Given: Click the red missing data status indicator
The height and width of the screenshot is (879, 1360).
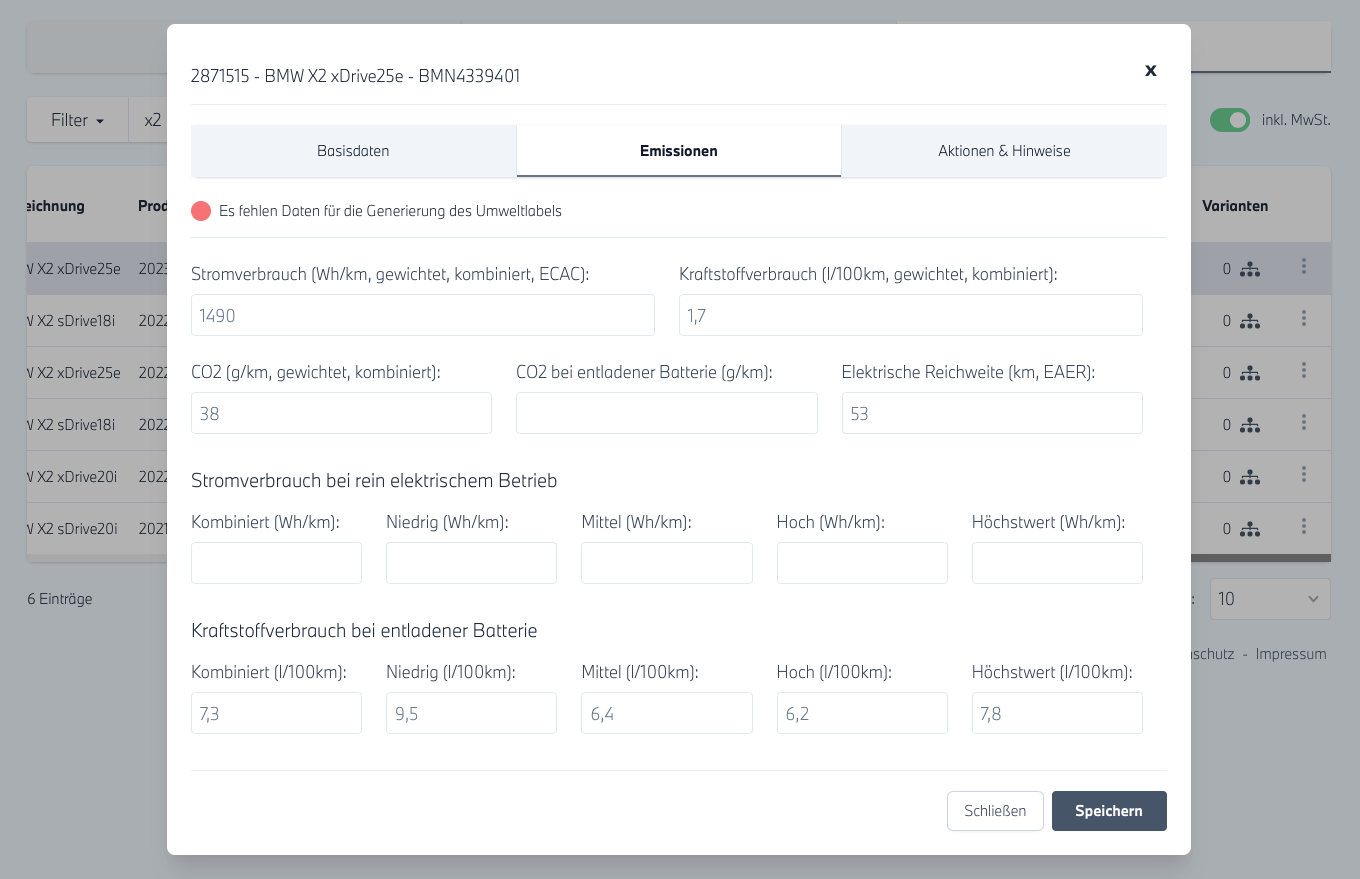Looking at the screenshot, I should (x=201, y=211).
